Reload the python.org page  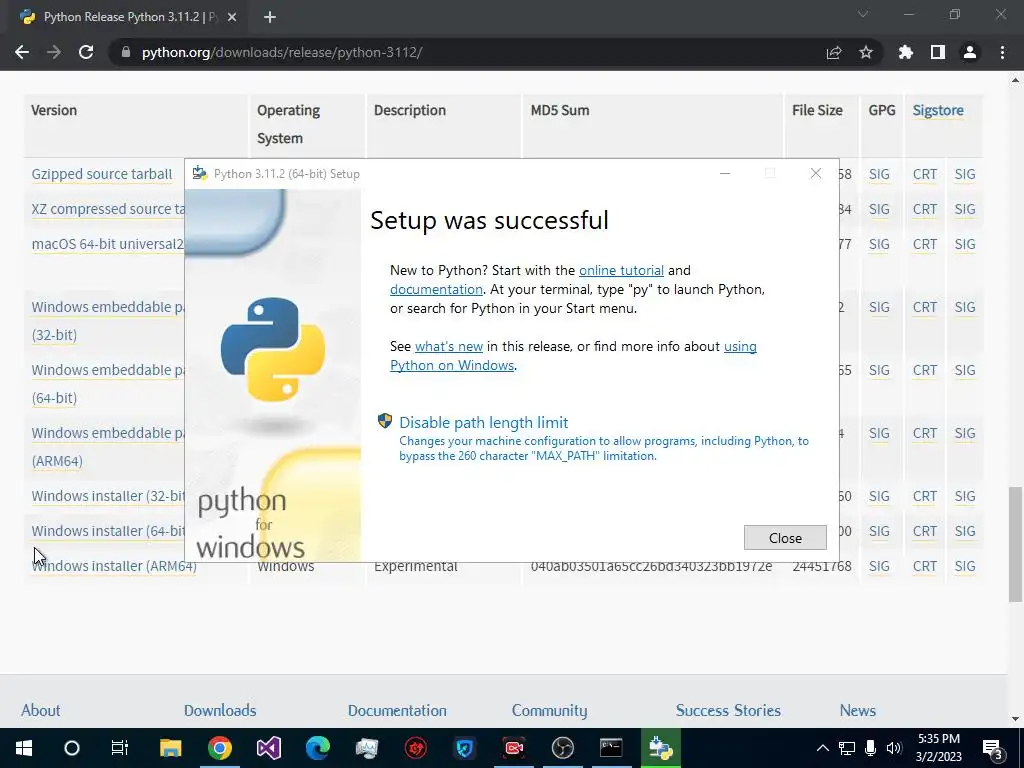(86, 52)
